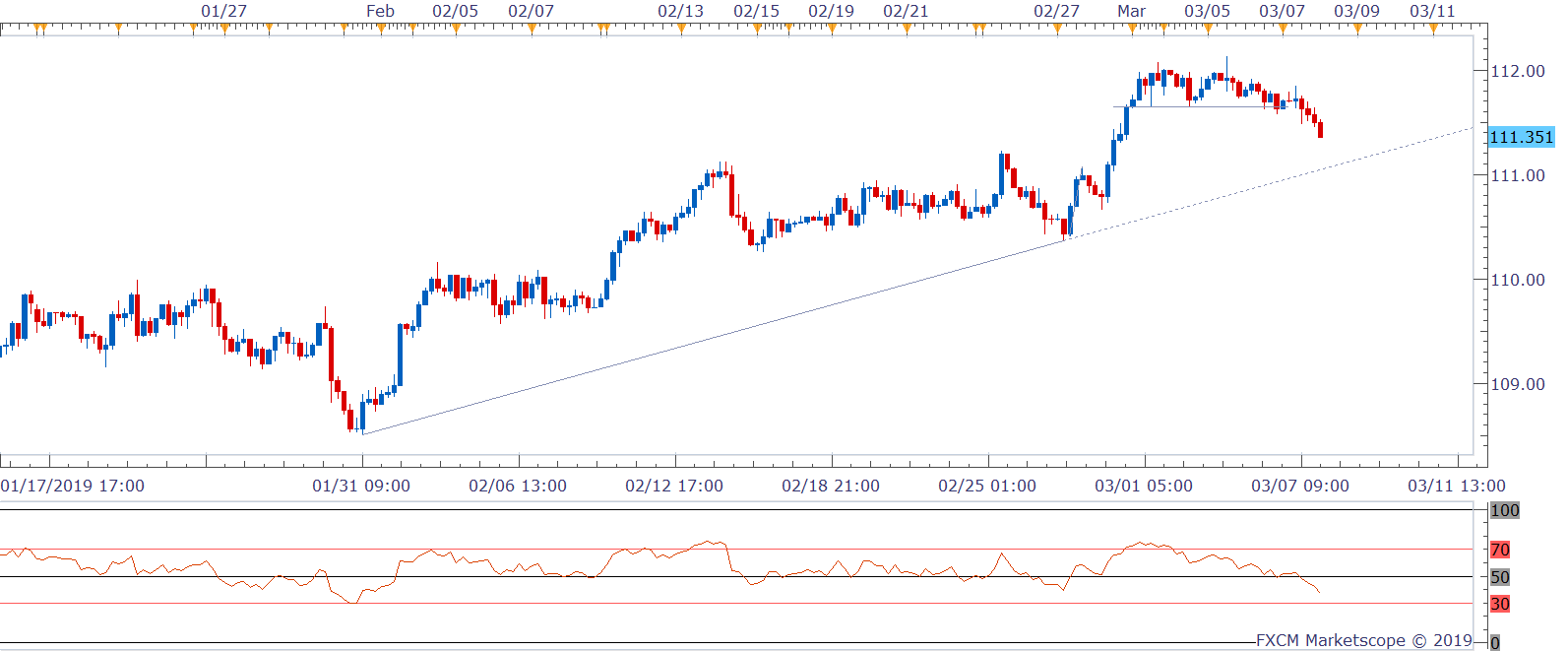The width and height of the screenshot is (1568, 651).
Task: Click the 109.00 price axis label
Action: tap(1518, 384)
